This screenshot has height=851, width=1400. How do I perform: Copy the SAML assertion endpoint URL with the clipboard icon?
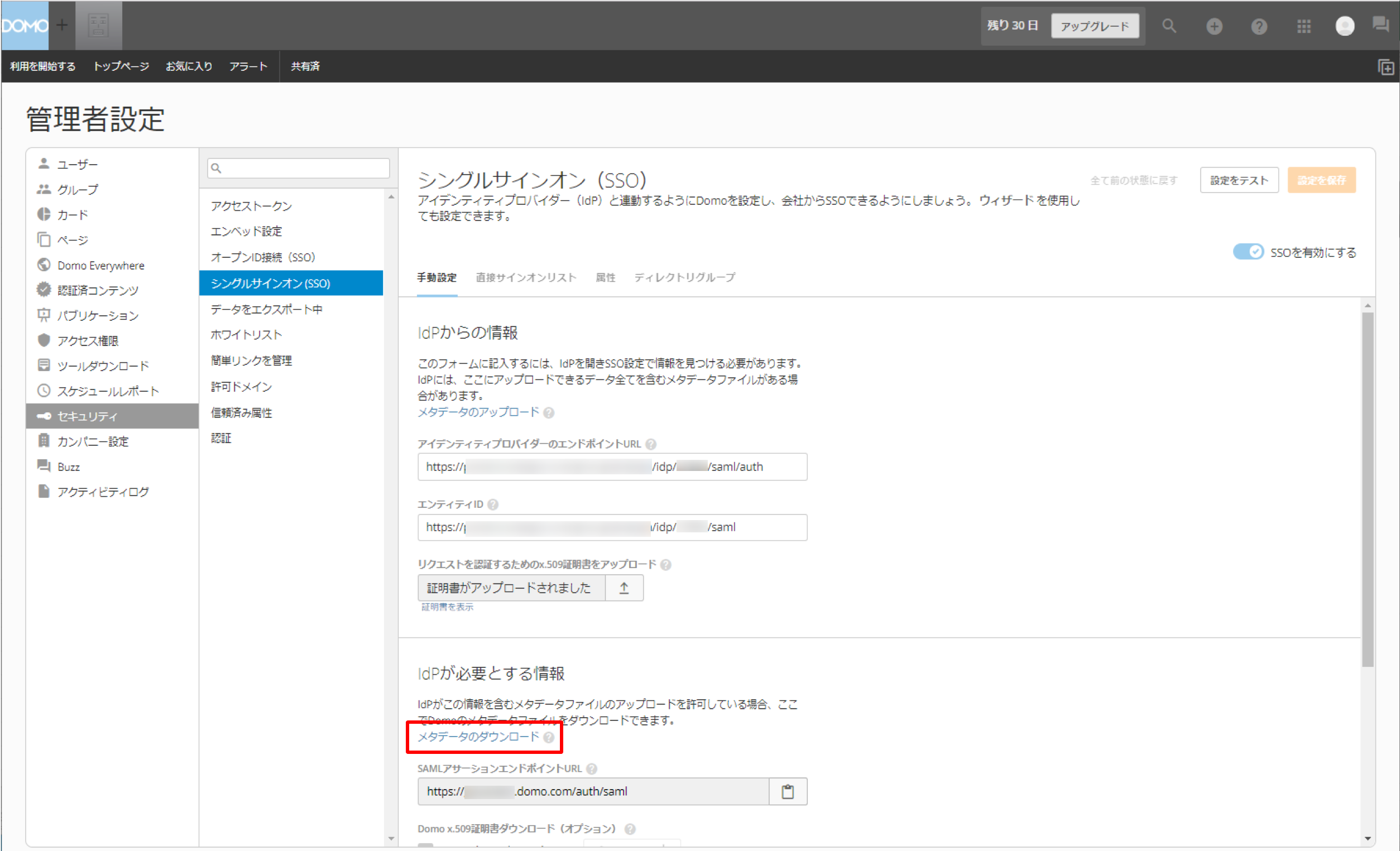point(788,791)
